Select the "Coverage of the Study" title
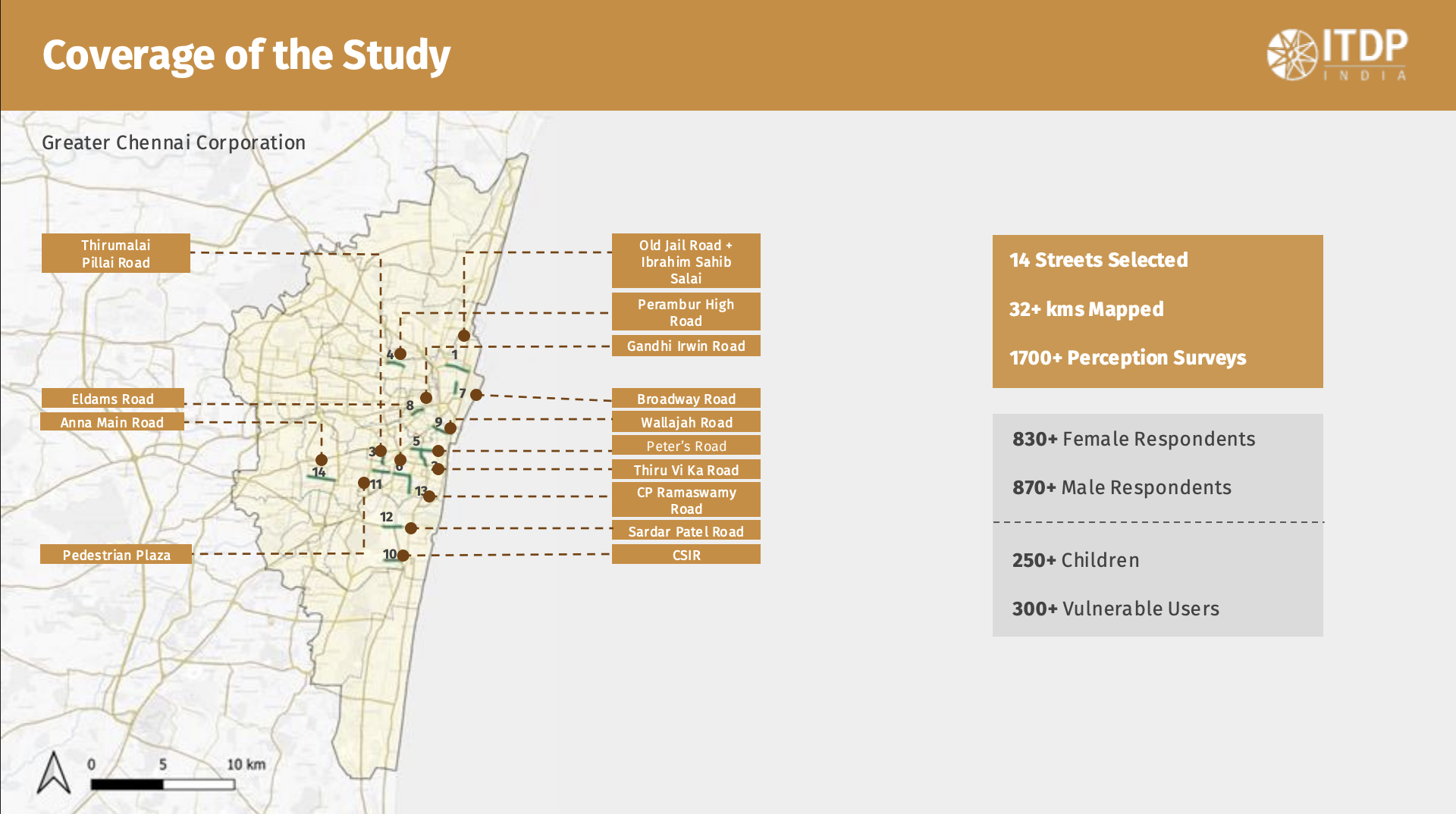 point(246,55)
